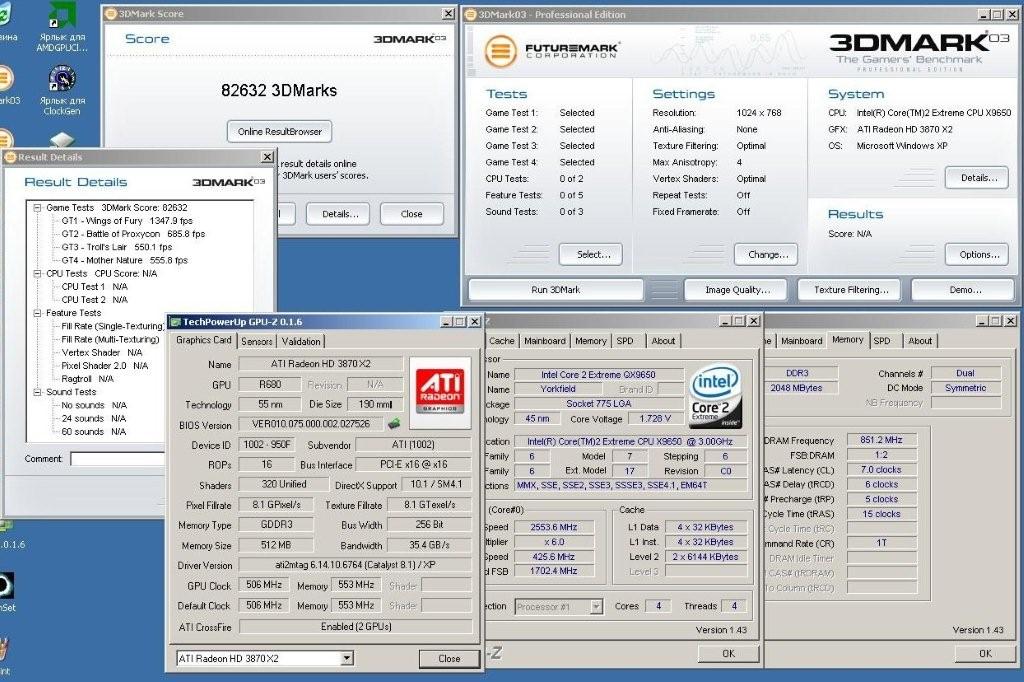Open the SPD tab in middle CPU-Z window
This screenshot has width=1024, height=682.
(625, 340)
